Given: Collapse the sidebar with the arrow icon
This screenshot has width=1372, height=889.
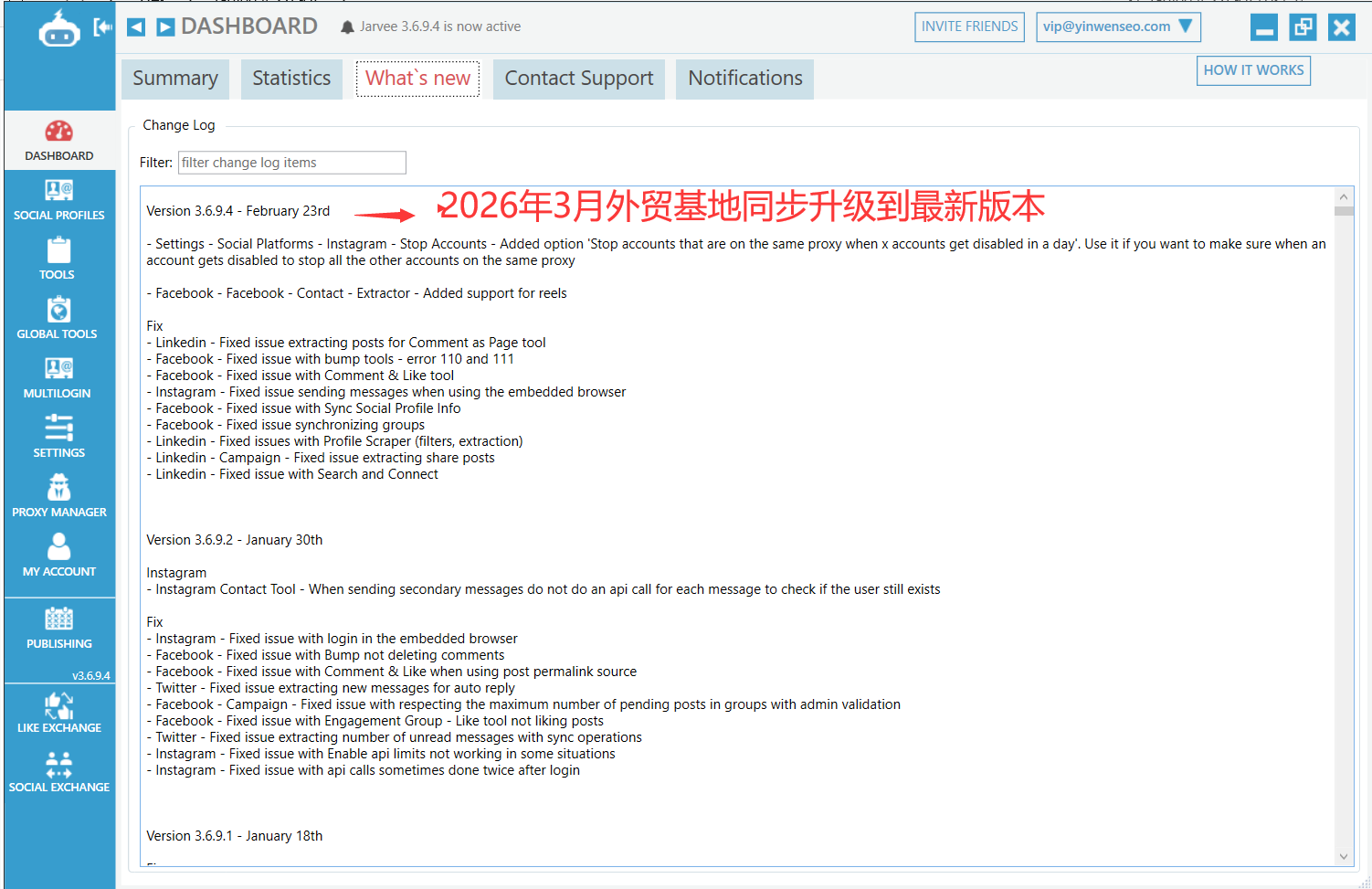Looking at the screenshot, I should click(x=103, y=26).
